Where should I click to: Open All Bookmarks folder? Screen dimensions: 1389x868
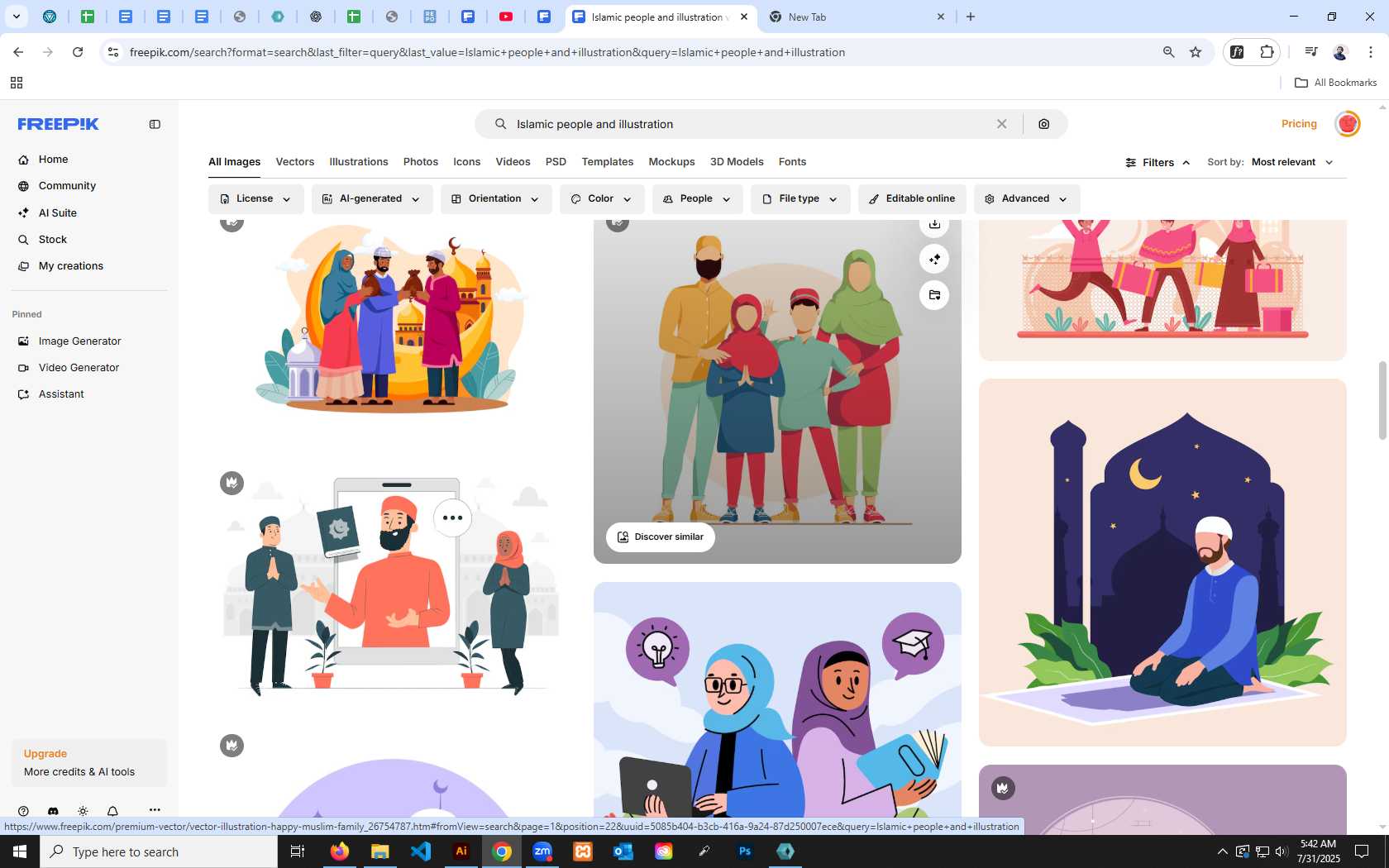(1335, 83)
